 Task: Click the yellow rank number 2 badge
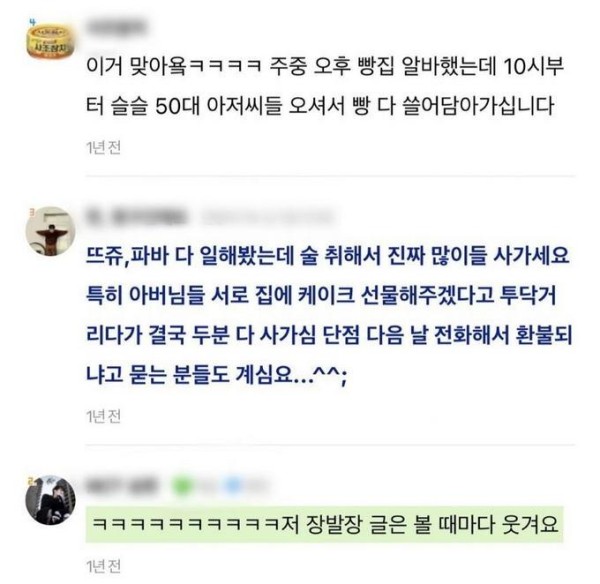(30, 480)
